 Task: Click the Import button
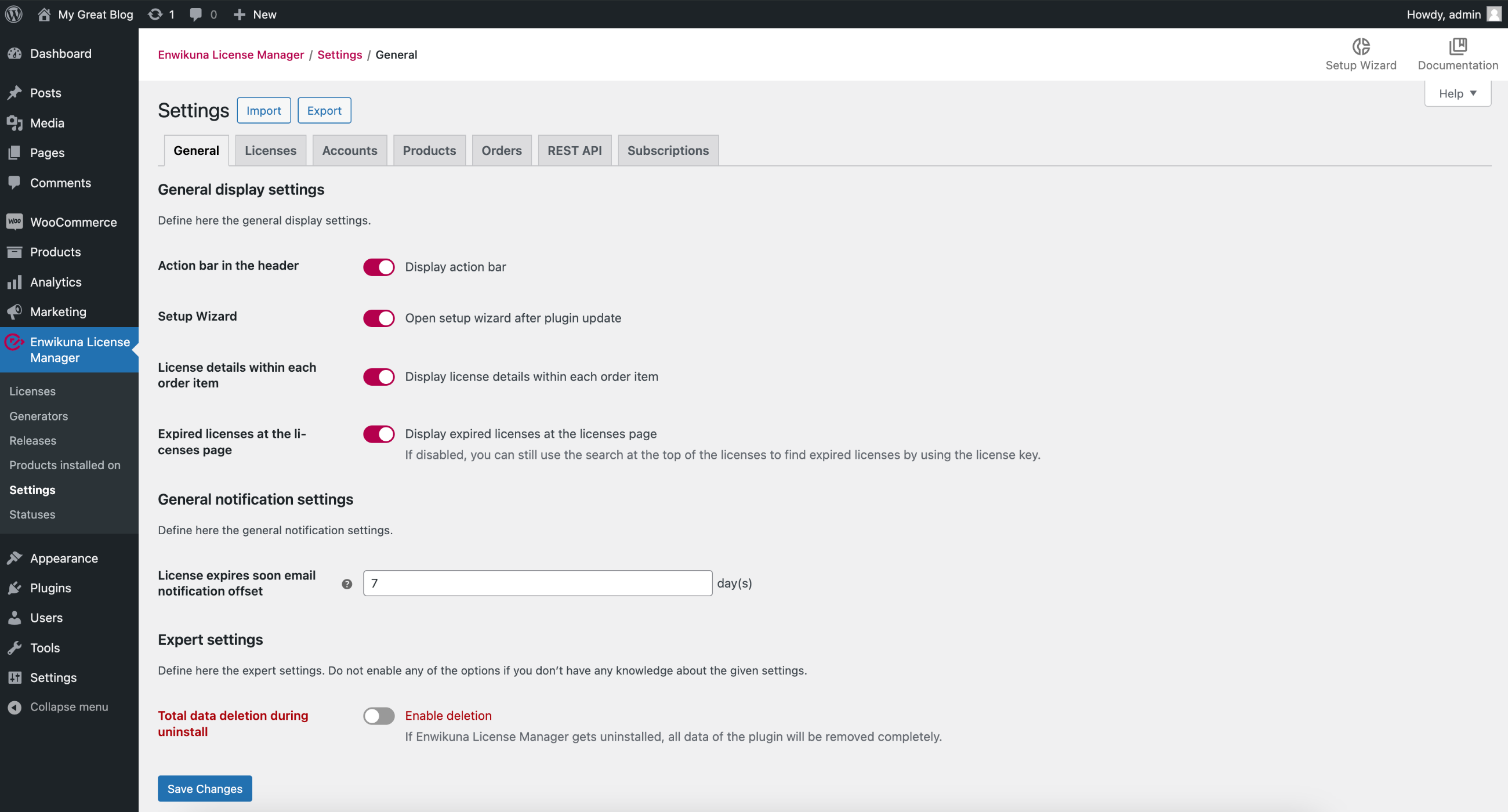(263, 110)
